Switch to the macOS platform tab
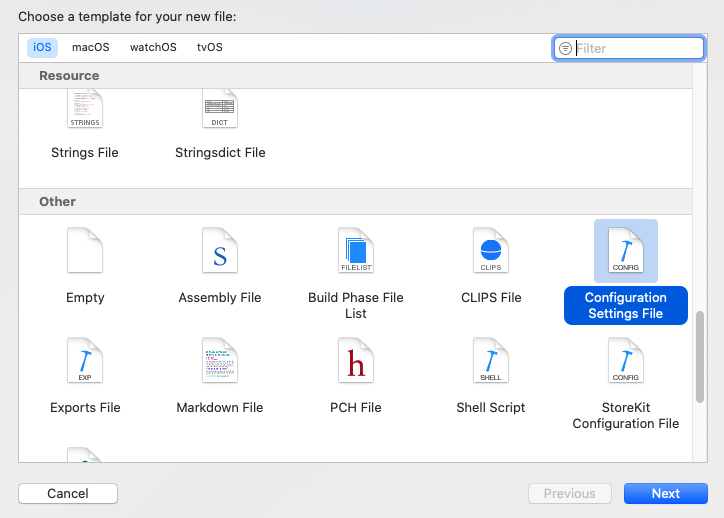Image resolution: width=724 pixels, height=518 pixels. click(91, 47)
